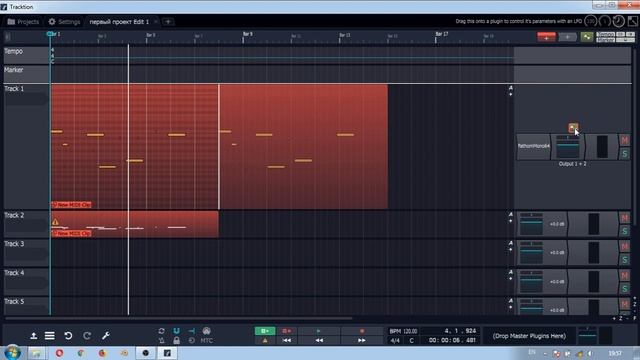Open the FathomMono64 plugin on Track 1
The height and width of the screenshot is (360, 640).
533,146
